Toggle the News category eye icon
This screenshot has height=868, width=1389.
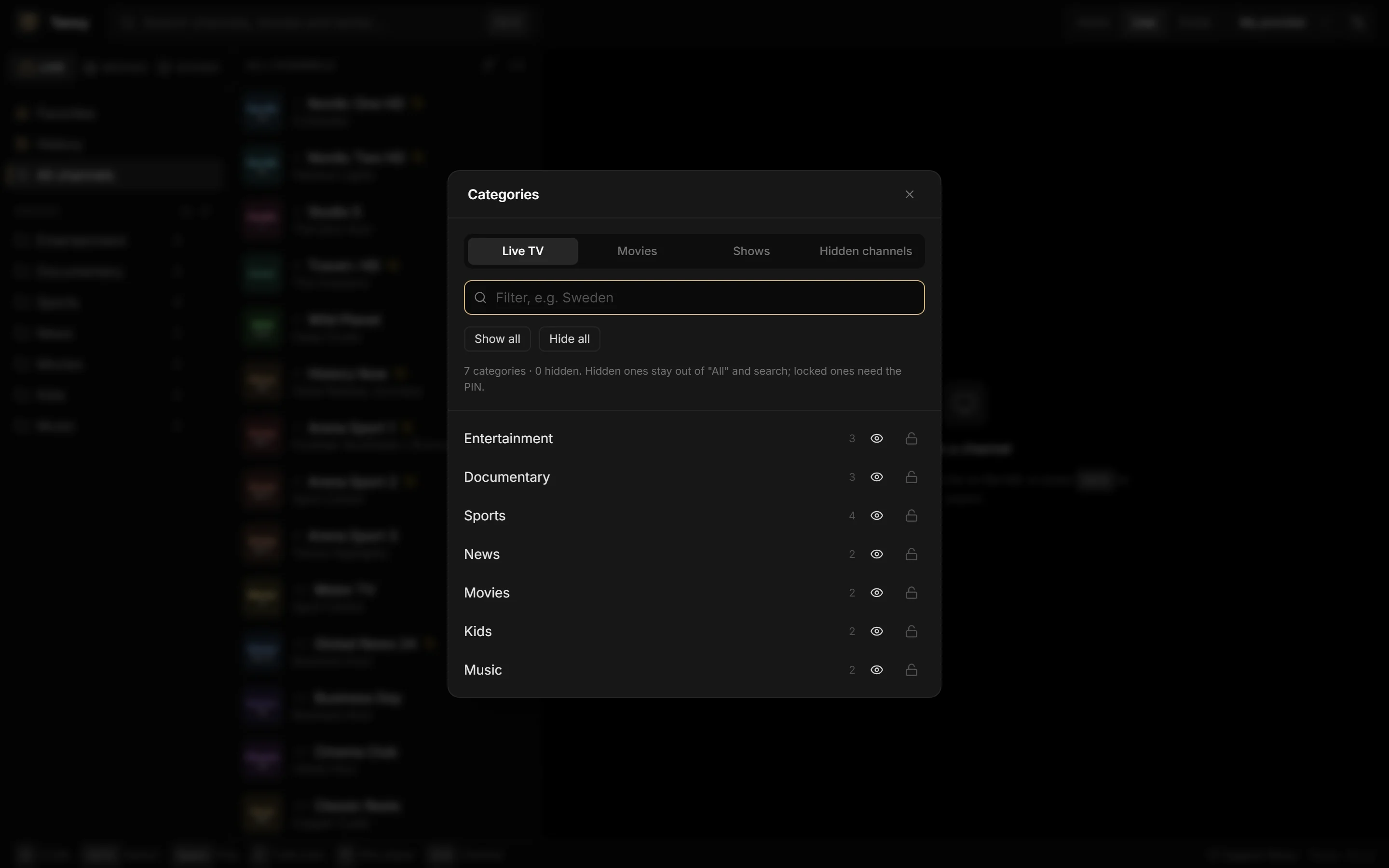[x=876, y=554]
